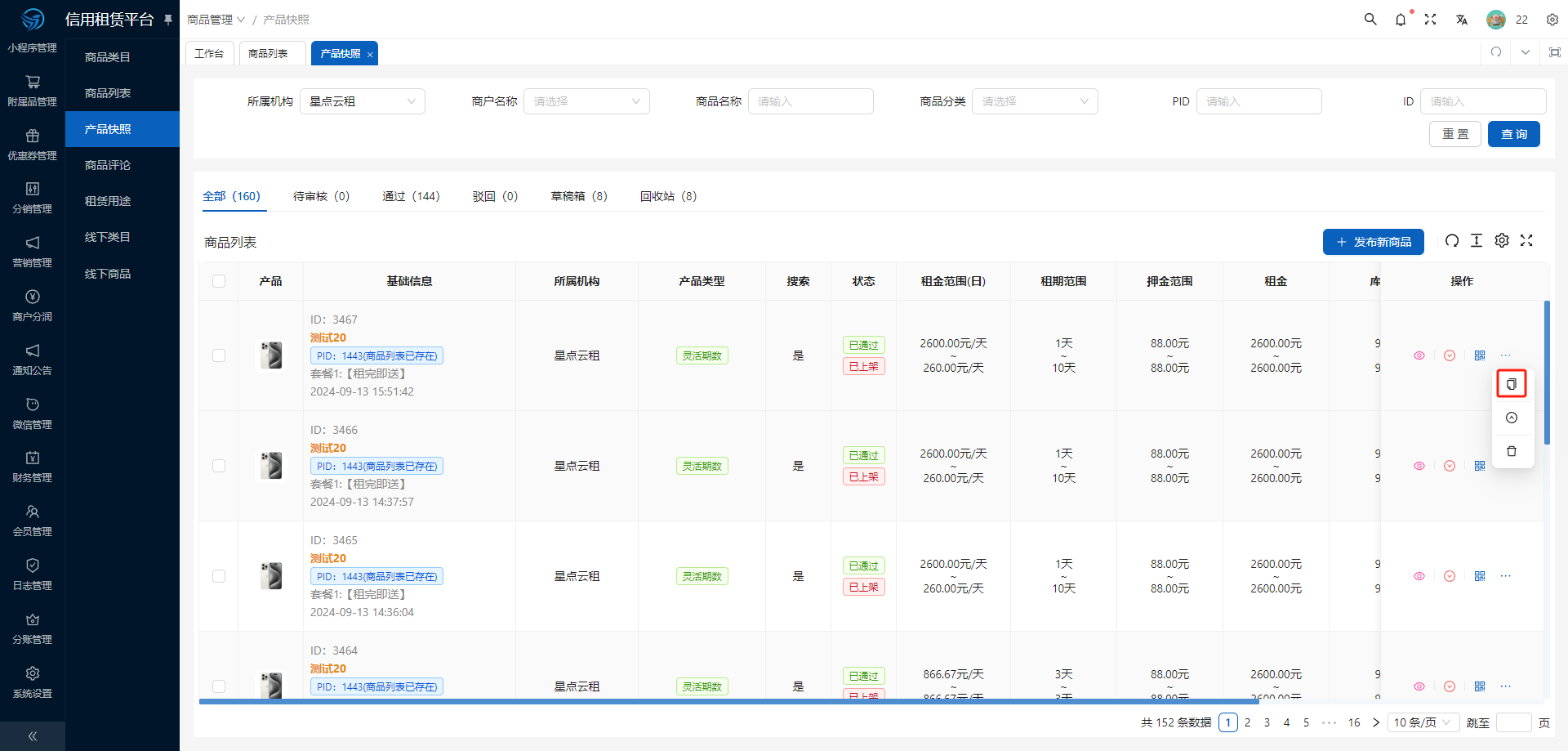
Task: Copy product via popup copy icon
Action: pyautogui.click(x=1512, y=384)
